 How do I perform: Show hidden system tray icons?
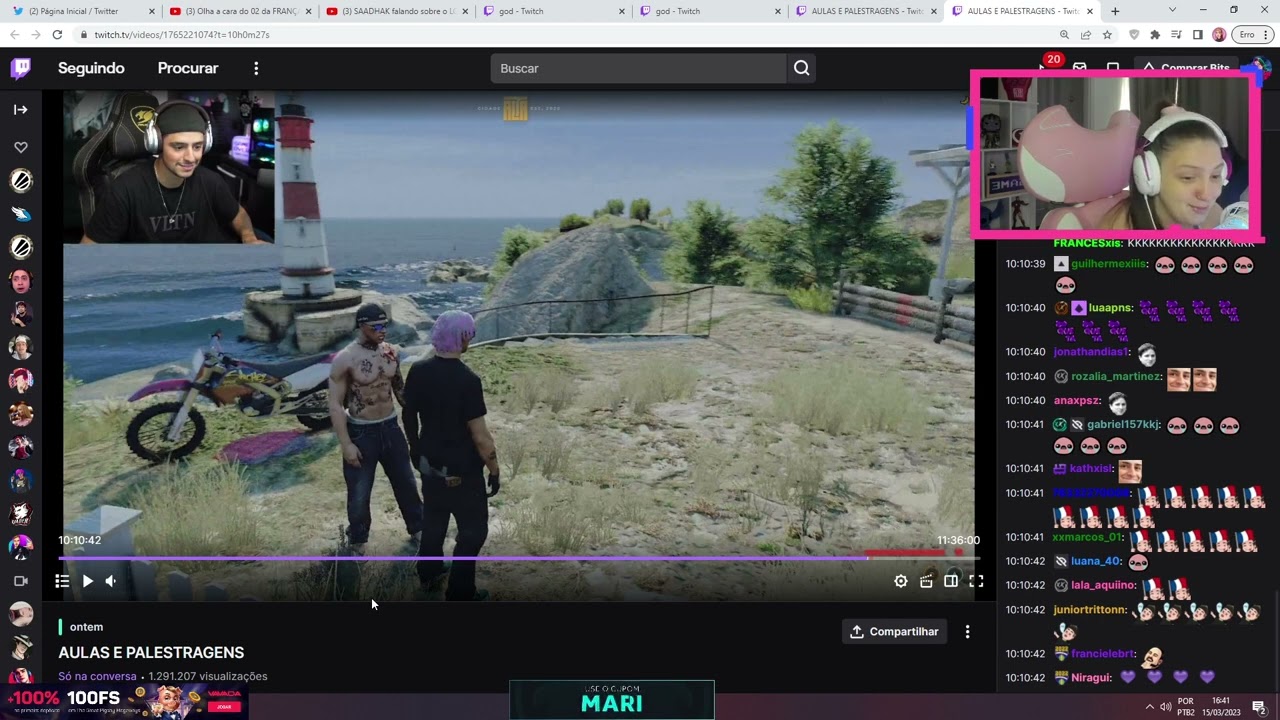click(x=1150, y=707)
